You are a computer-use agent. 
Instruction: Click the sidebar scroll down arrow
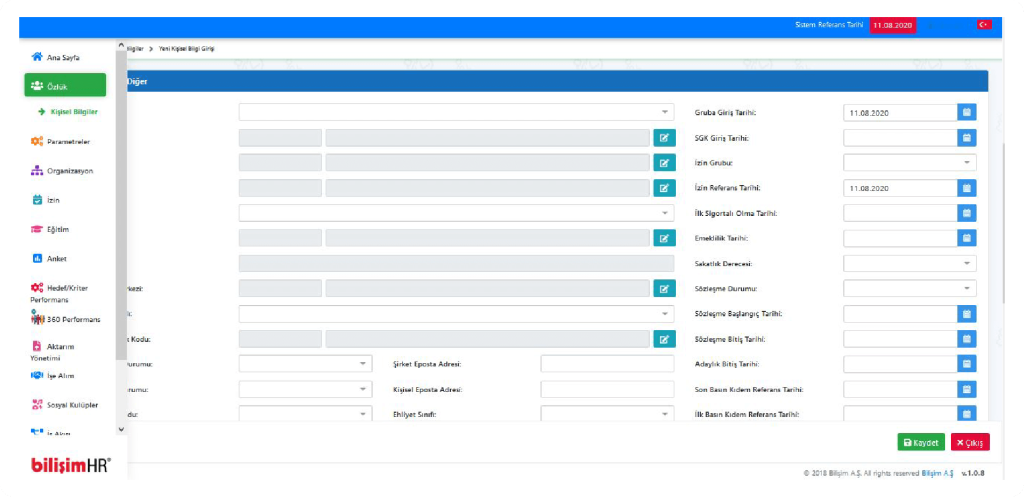[x=122, y=429]
